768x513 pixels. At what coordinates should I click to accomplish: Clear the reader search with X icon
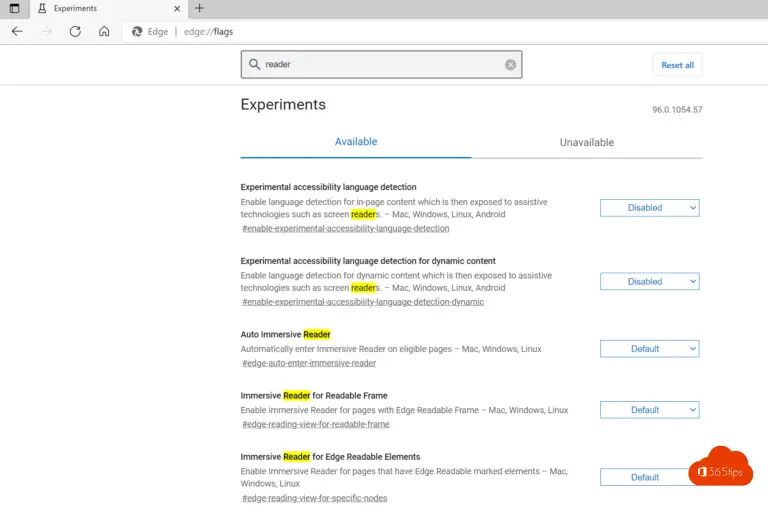click(510, 65)
